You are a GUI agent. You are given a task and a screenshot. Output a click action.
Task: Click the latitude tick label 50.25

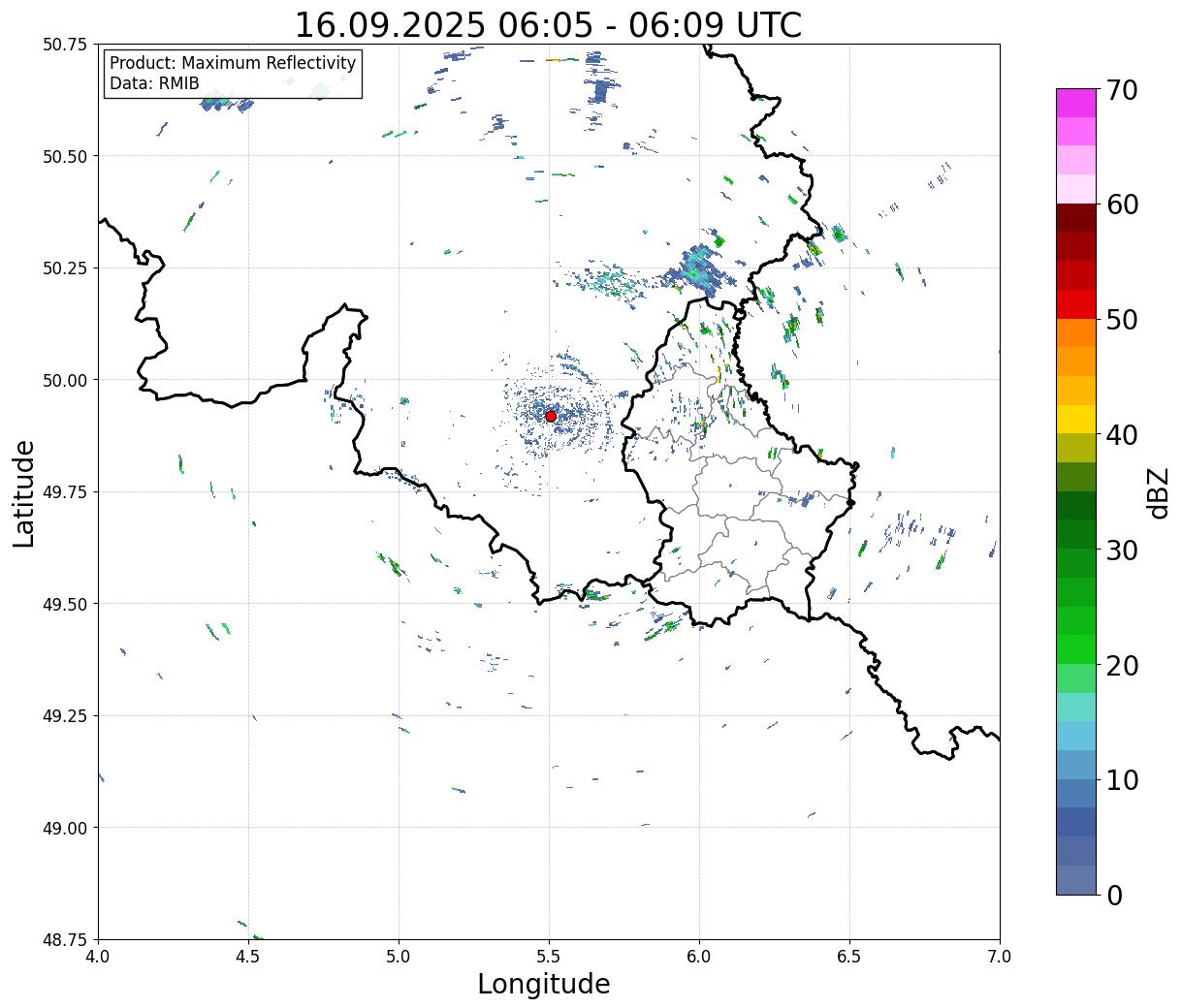pyautogui.click(x=65, y=268)
